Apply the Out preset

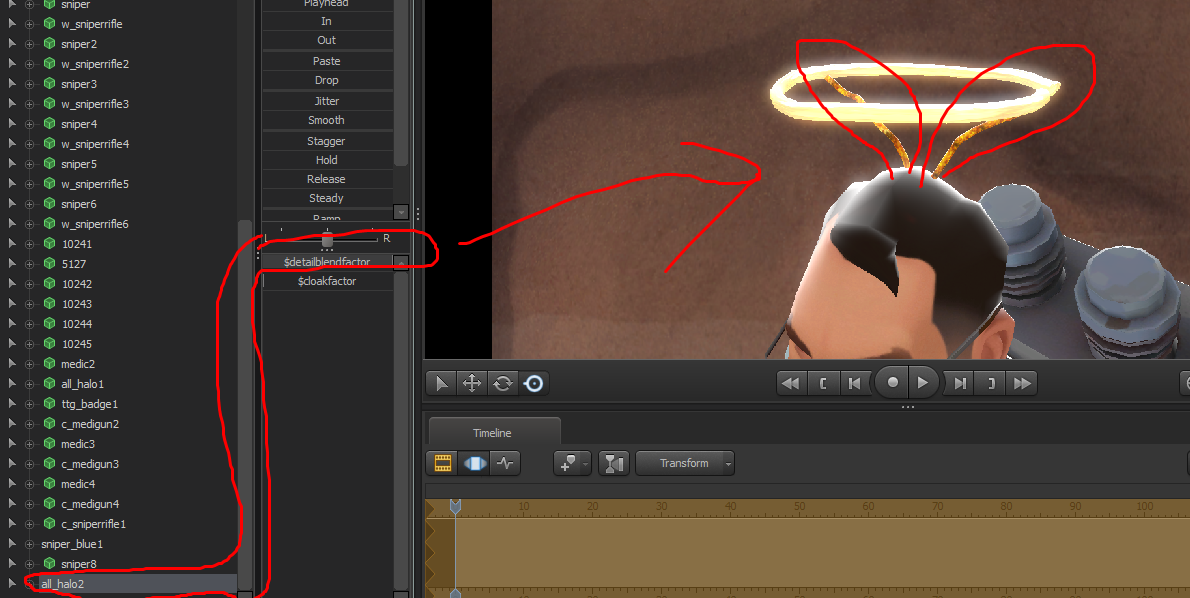pyautogui.click(x=327, y=40)
